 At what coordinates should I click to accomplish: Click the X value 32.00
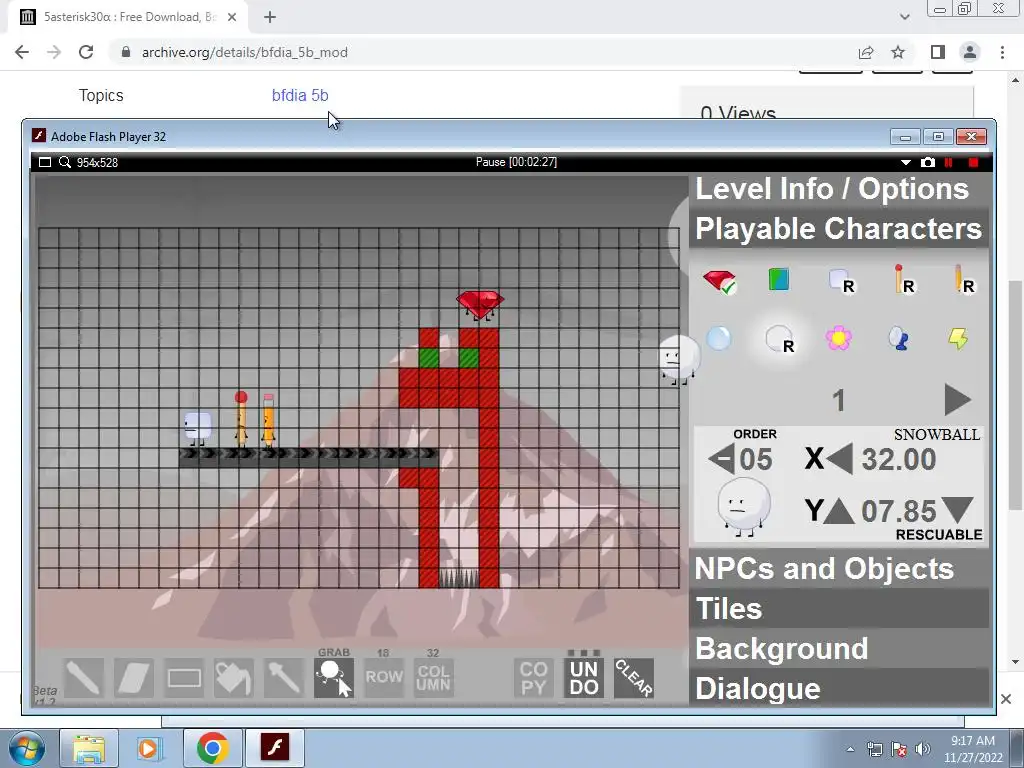click(899, 459)
